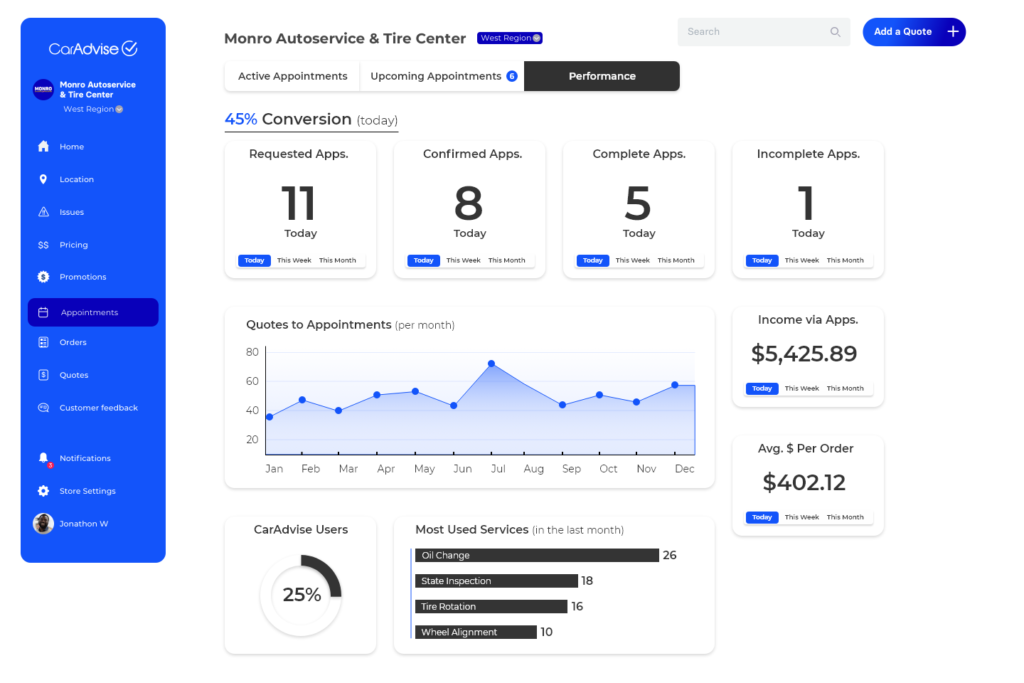Set Avg. $ Per Order to Today

pyautogui.click(x=761, y=517)
